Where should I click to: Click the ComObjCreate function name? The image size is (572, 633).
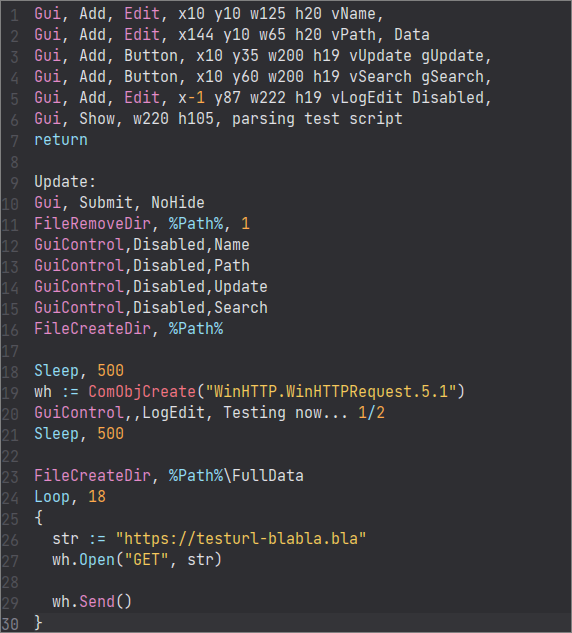pos(142,392)
